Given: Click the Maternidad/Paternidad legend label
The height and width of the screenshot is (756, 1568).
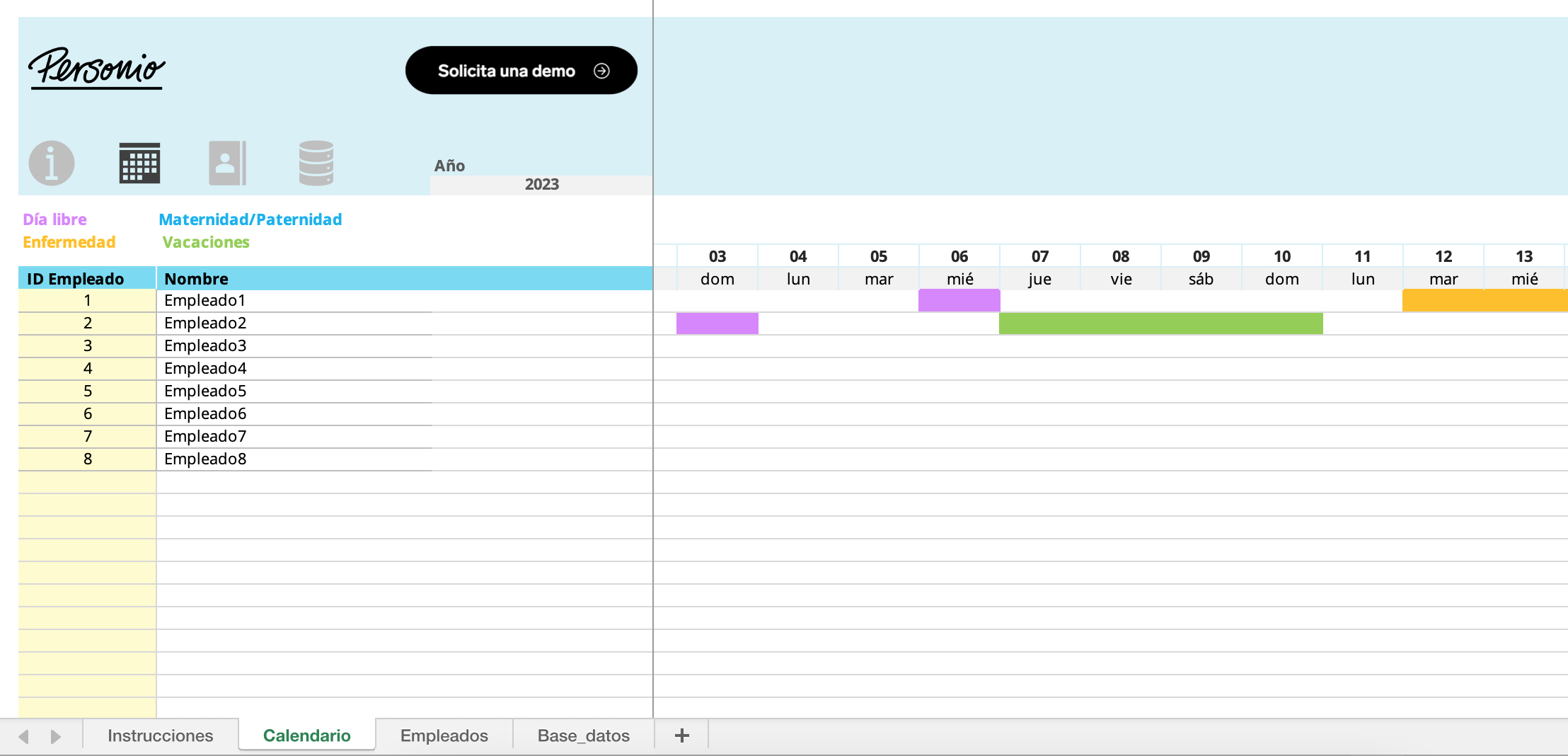Looking at the screenshot, I should (250, 219).
